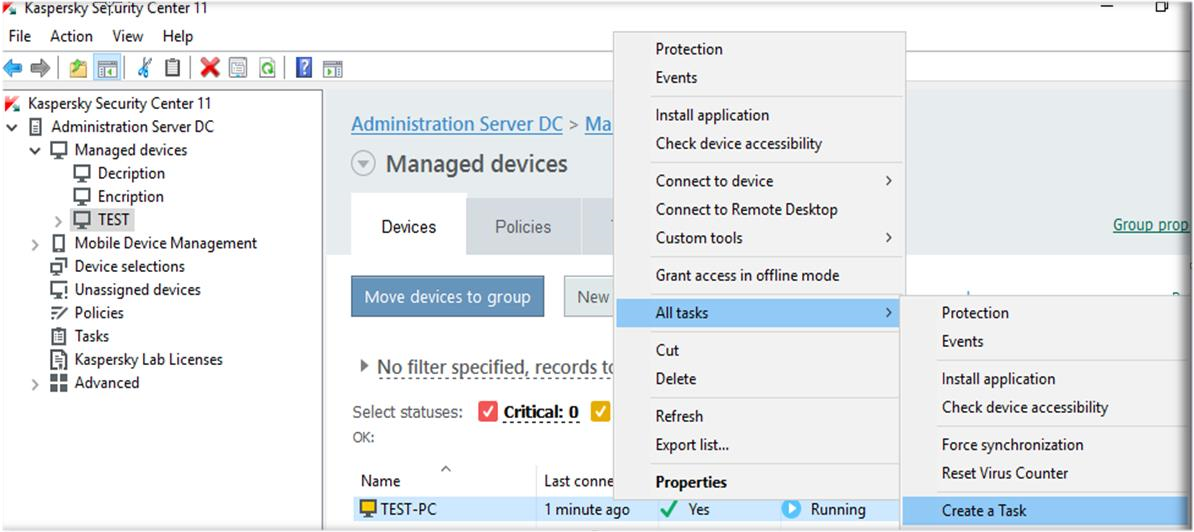Click the Kaspersky Security Center 11 root node
1194x532 pixels.
pos(119,104)
